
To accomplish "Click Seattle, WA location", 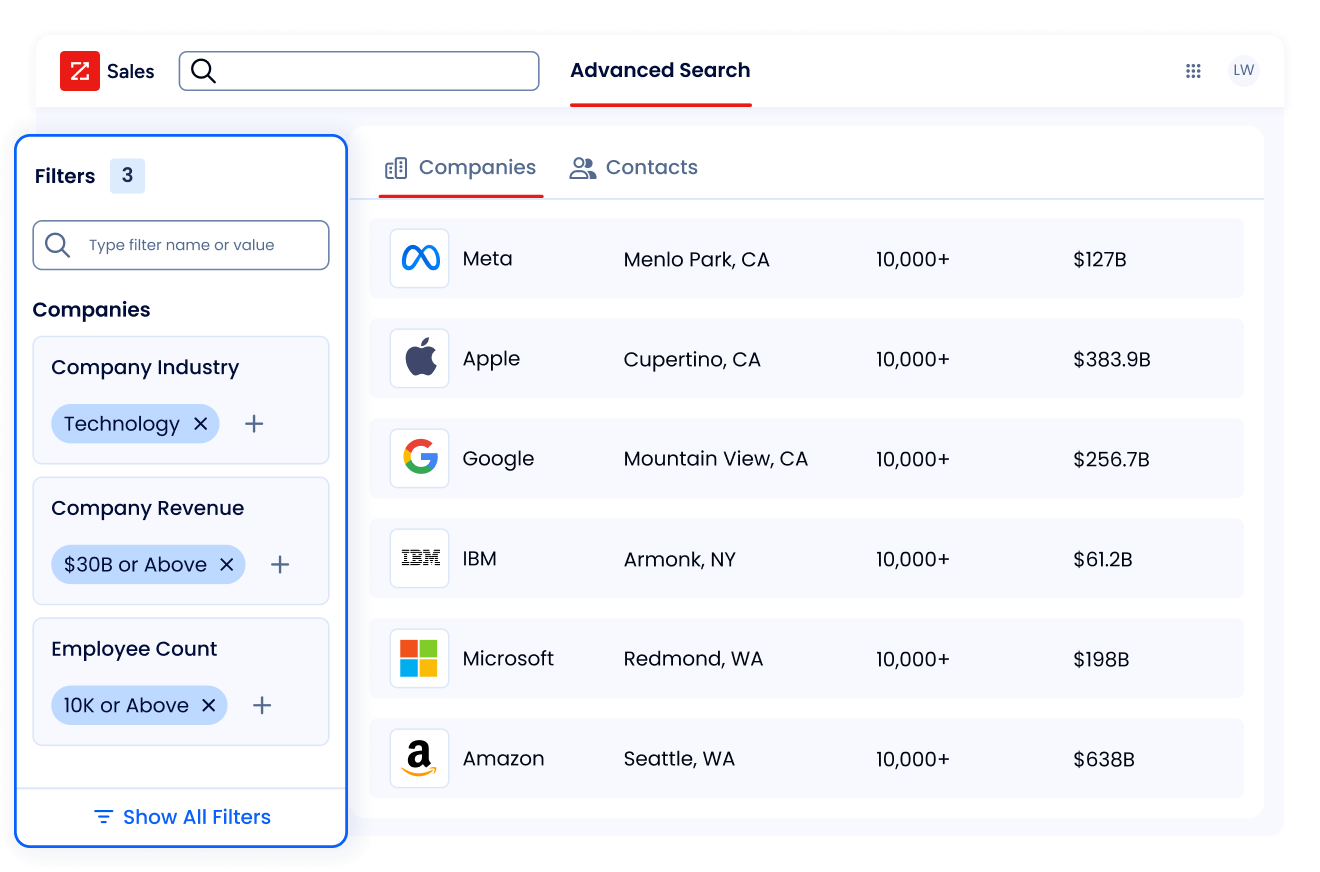I will coord(679,760).
